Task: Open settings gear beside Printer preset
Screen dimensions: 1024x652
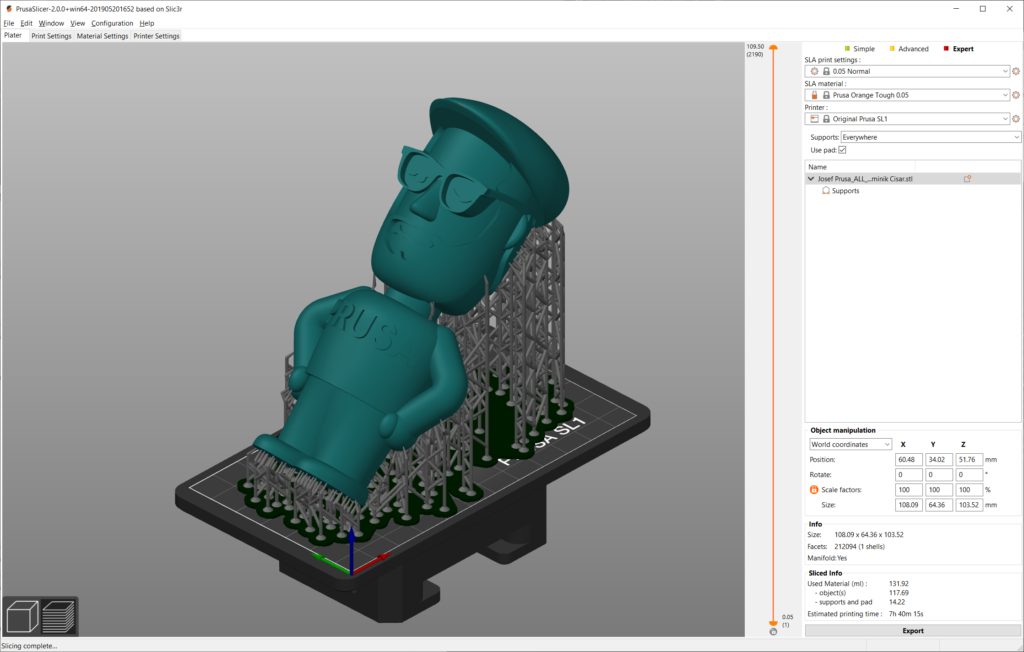Action: (1016, 119)
